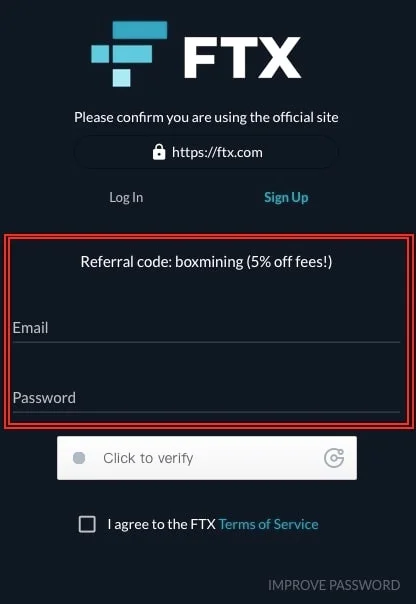
Task: Click the 'Referral code:' label text
Action: pos(126,262)
